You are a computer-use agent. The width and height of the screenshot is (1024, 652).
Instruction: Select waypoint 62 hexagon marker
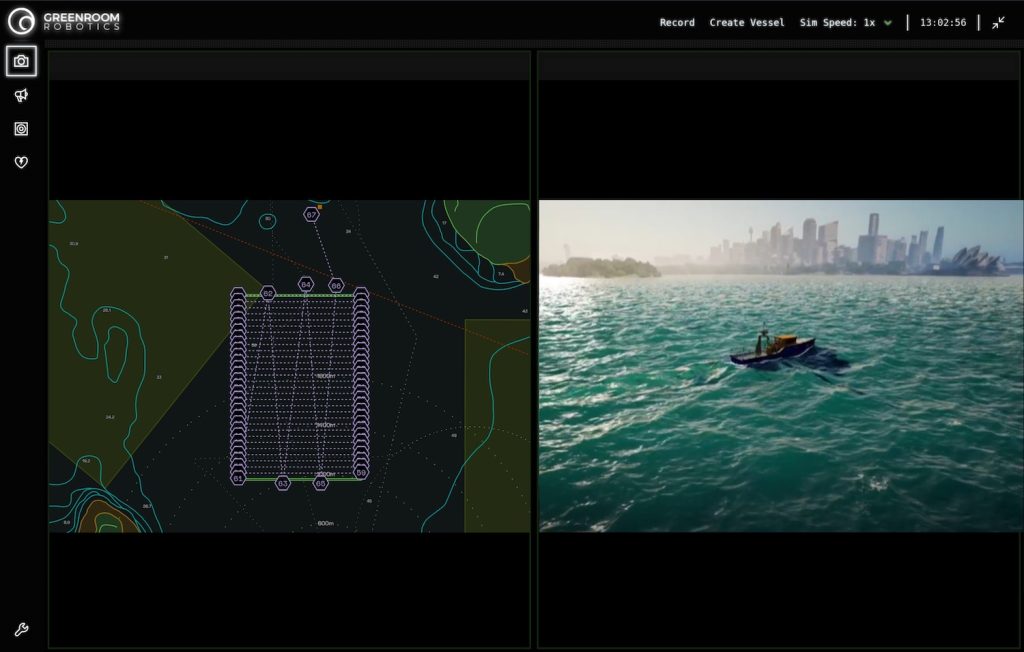[x=268, y=293]
